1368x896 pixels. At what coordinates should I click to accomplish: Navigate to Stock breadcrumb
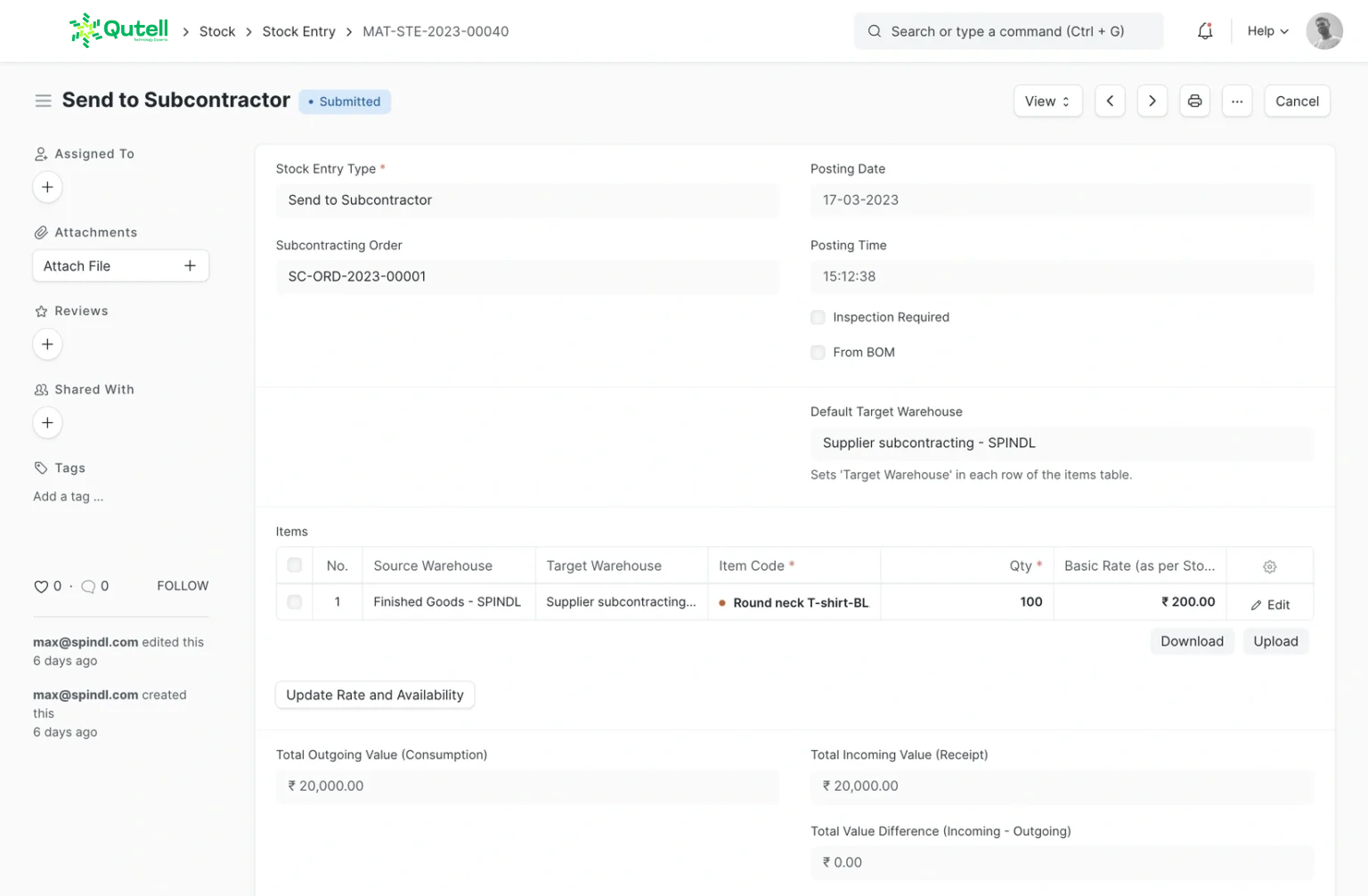(x=217, y=31)
